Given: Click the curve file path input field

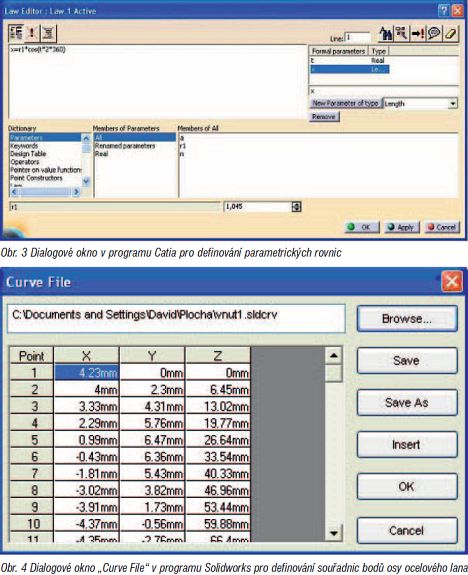Looking at the screenshot, I should [176, 318].
